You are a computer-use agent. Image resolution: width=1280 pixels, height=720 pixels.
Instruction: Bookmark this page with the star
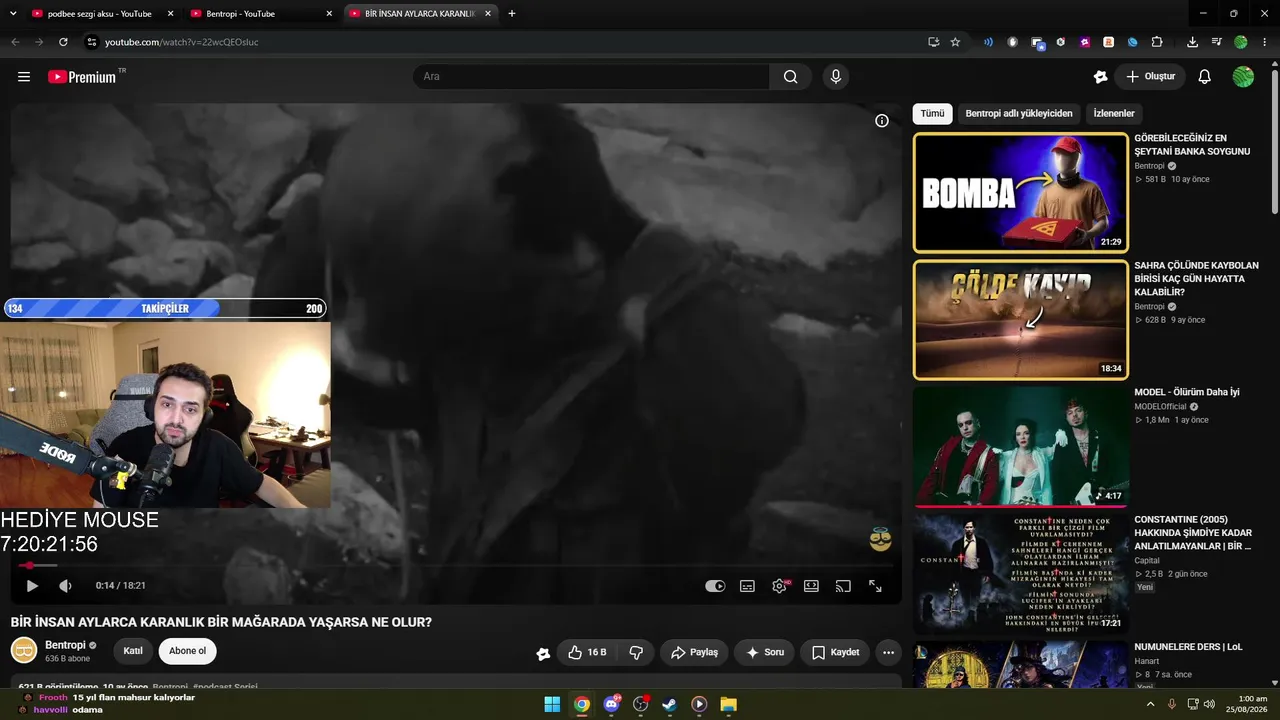pyautogui.click(x=955, y=42)
